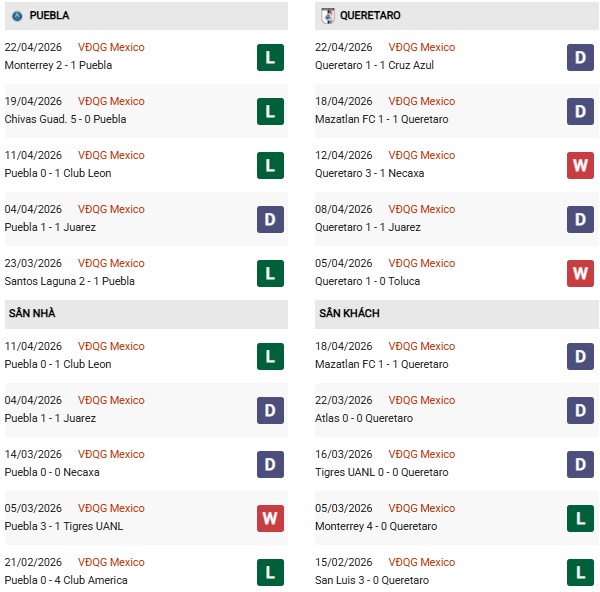This screenshot has height=592, width=600.
Task: Open VĐQG Mexico link dated 08/04/2026
Action: point(422,209)
